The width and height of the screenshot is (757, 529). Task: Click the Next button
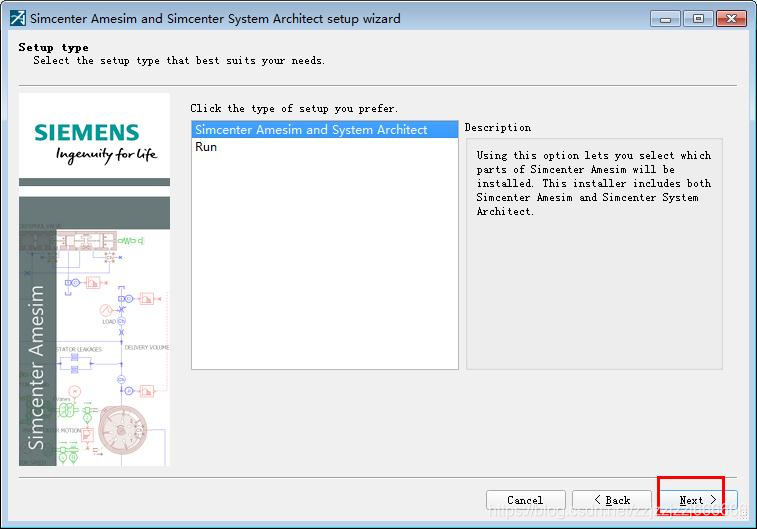click(x=698, y=500)
